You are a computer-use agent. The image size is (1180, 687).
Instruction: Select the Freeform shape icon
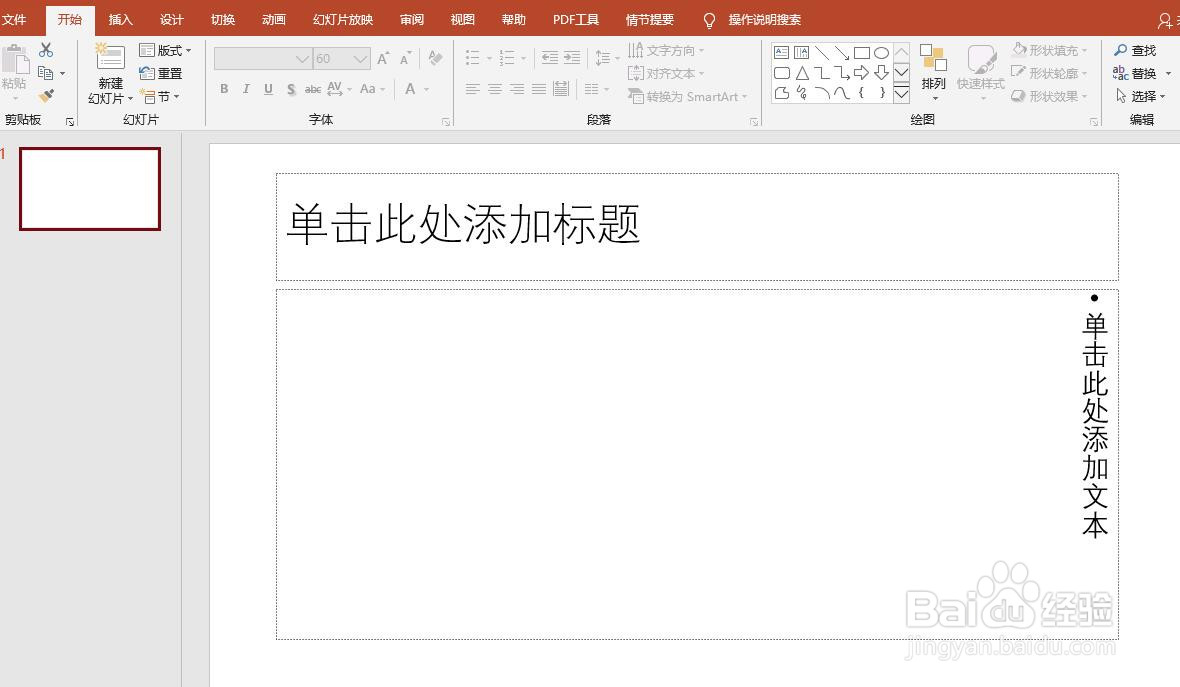tap(782, 93)
